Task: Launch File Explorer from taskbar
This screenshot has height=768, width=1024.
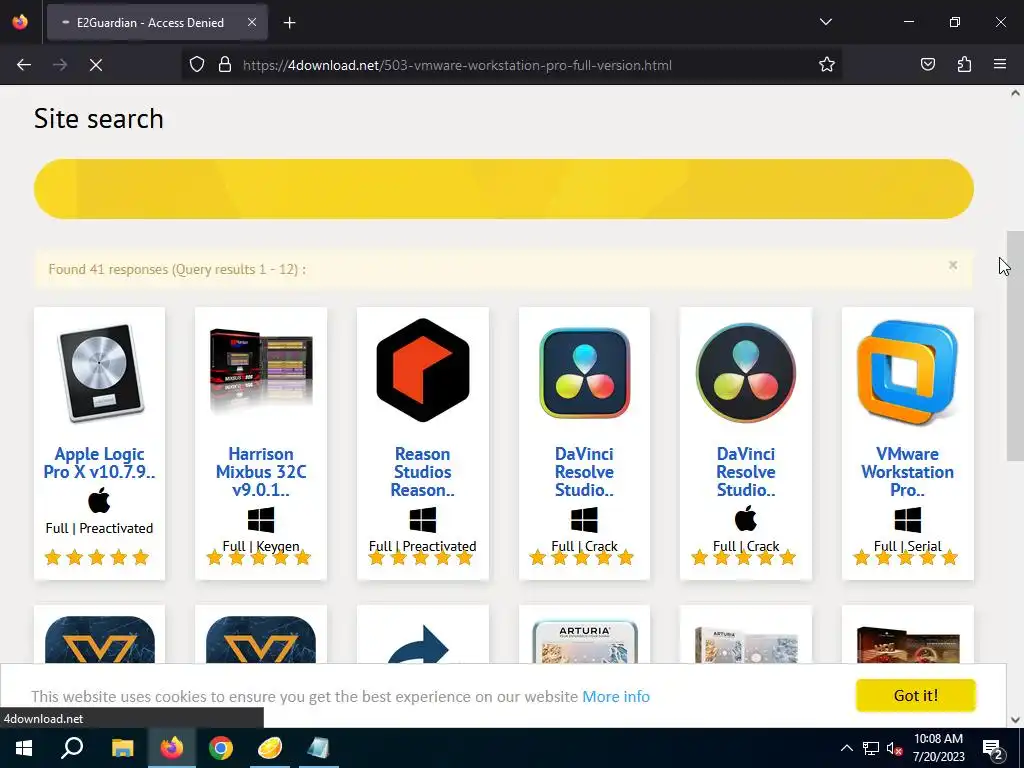Action: 122,748
